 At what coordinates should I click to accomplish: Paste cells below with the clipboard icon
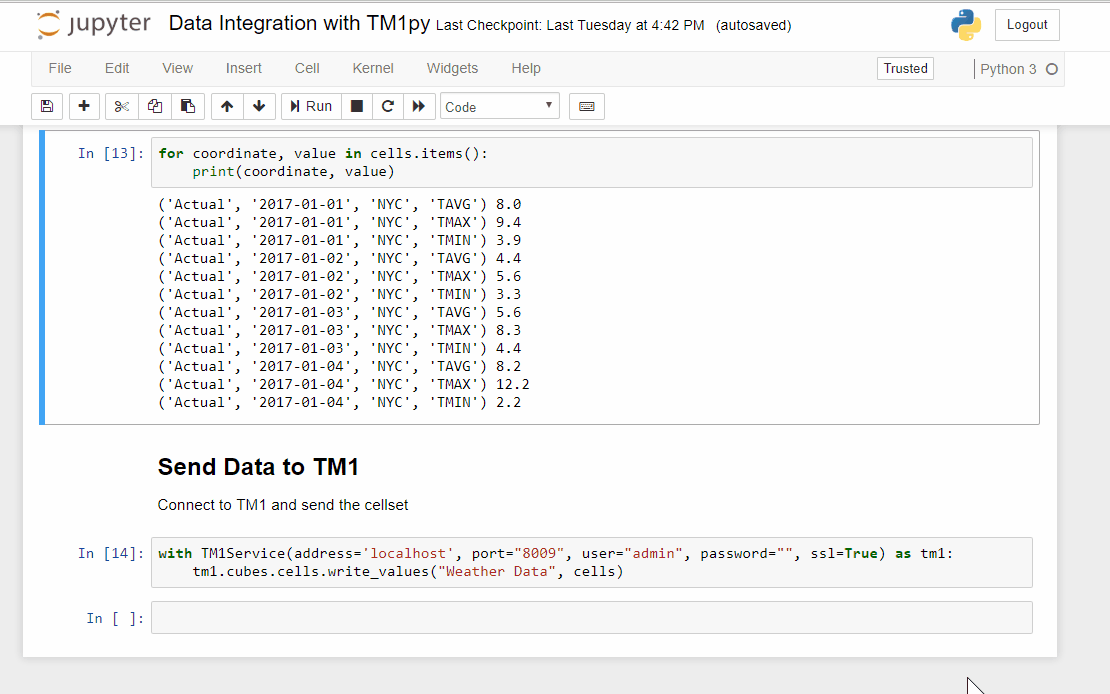click(187, 106)
